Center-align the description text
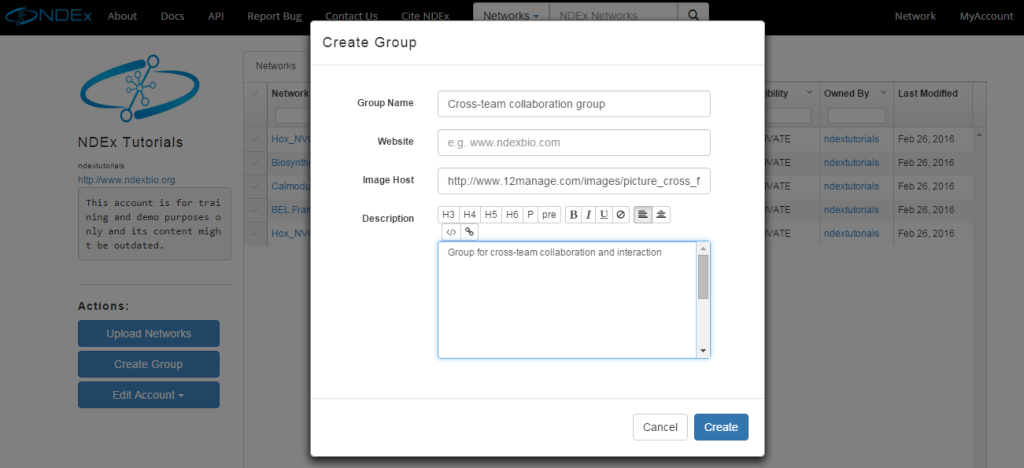 pos(661,215)
